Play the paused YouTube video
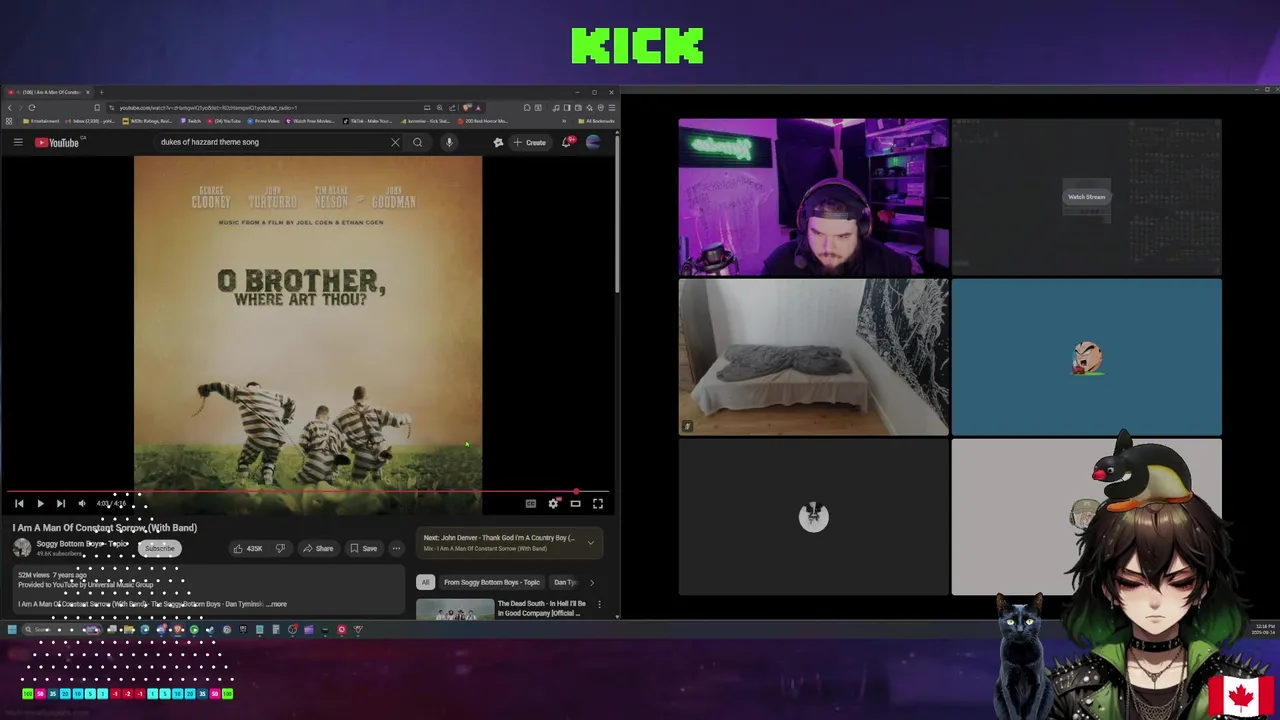1280x720 pixels. pyautogui.click(x=40, y=504)
